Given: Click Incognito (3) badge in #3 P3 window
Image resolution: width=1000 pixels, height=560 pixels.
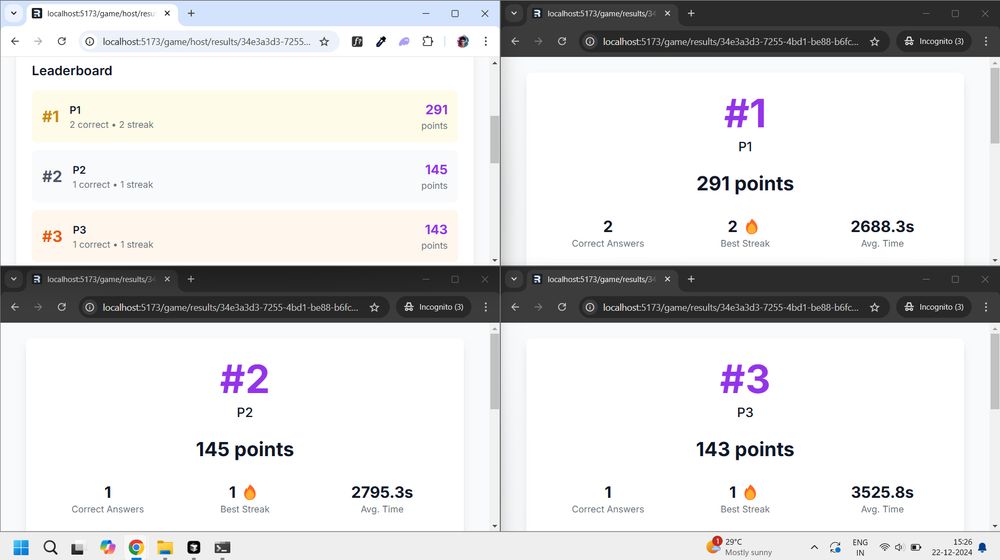Looking at the screenshot, I should (x=934, y=307).
